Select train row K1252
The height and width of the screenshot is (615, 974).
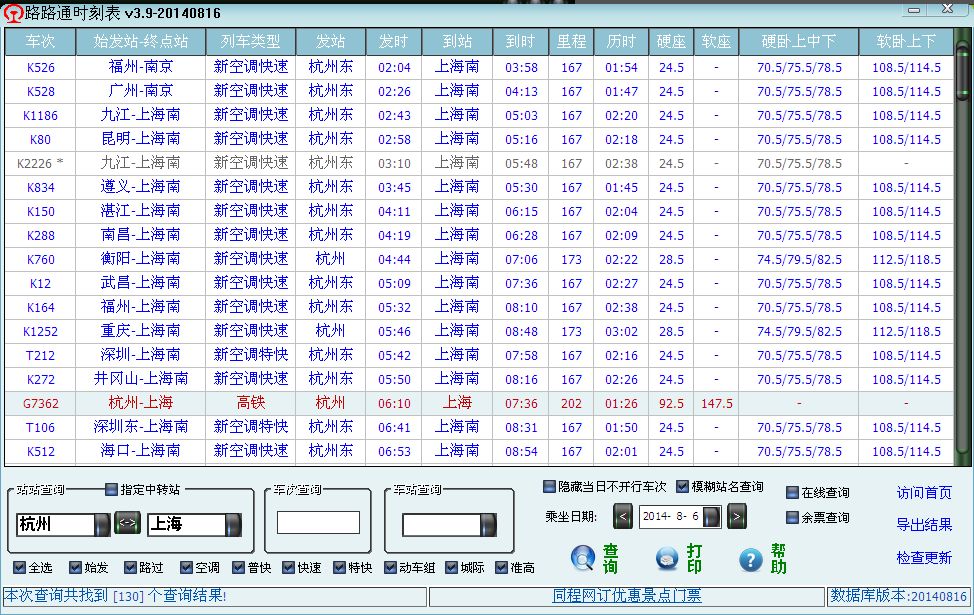479,331
